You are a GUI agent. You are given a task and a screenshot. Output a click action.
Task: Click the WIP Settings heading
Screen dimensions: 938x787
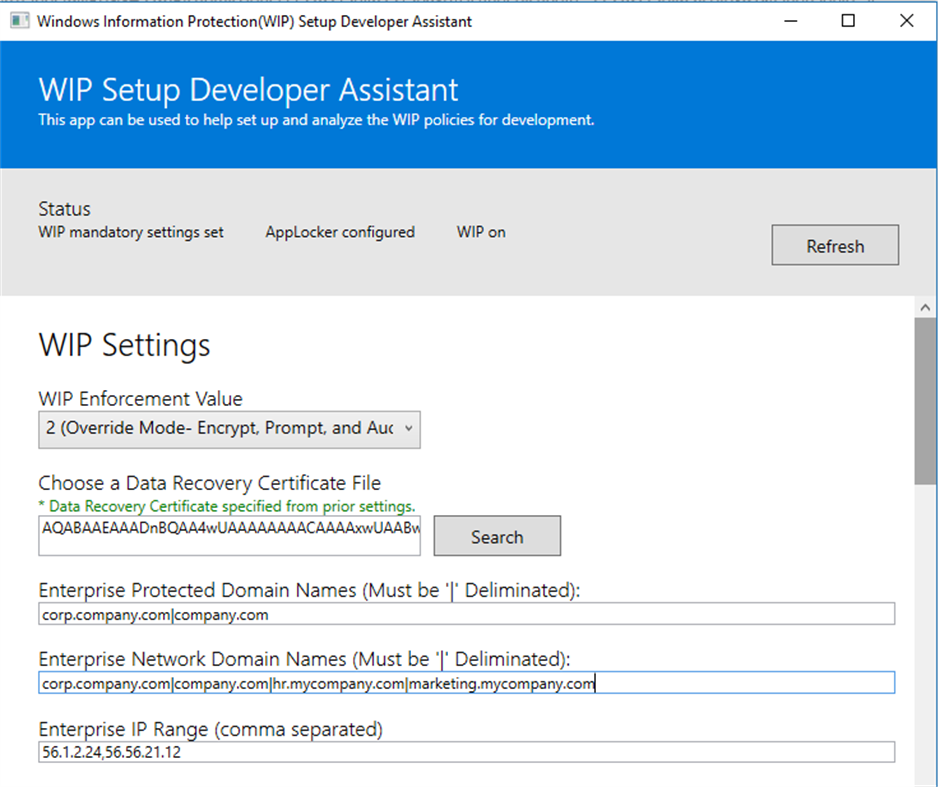[123, 345]
